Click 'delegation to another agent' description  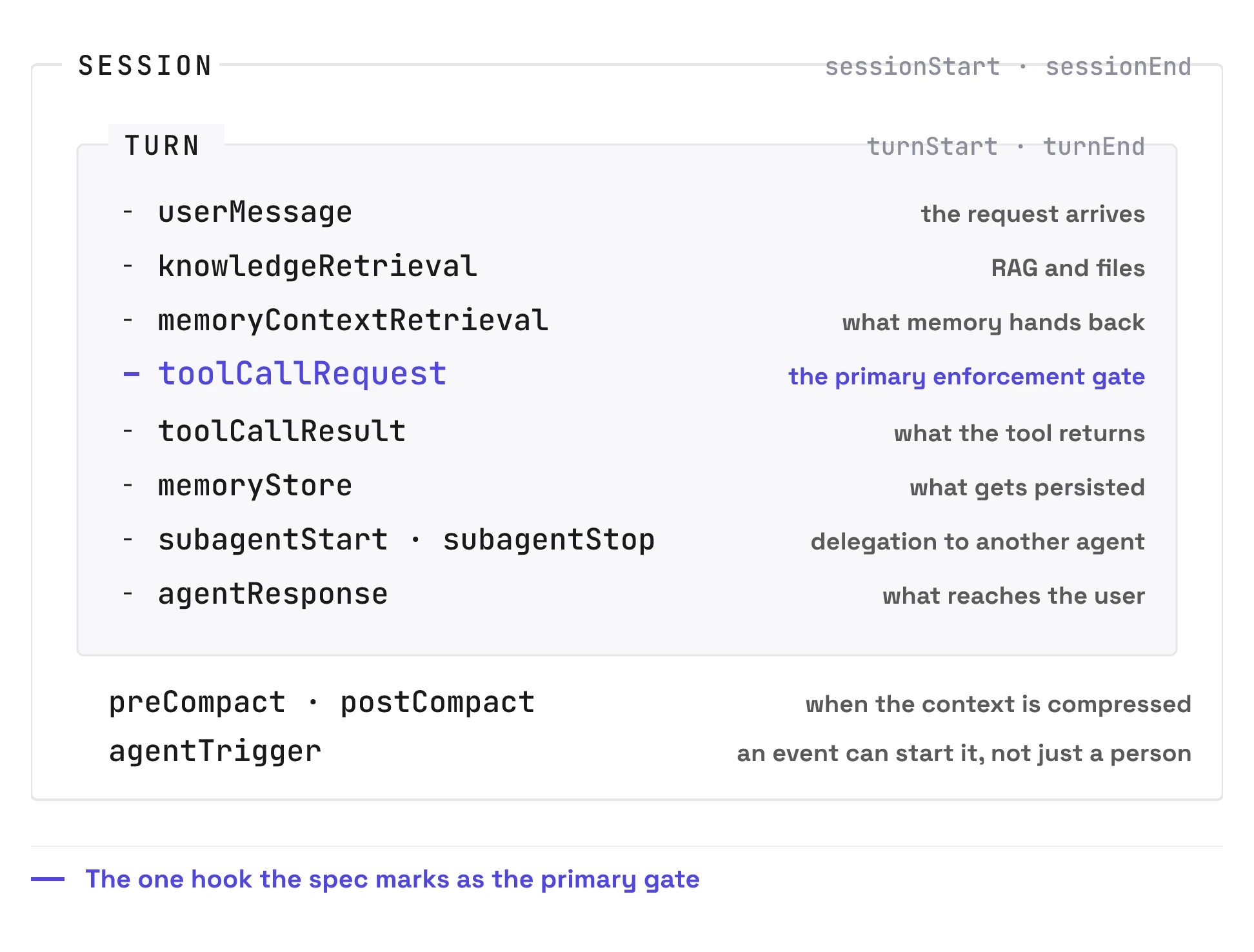pos(977,542)
